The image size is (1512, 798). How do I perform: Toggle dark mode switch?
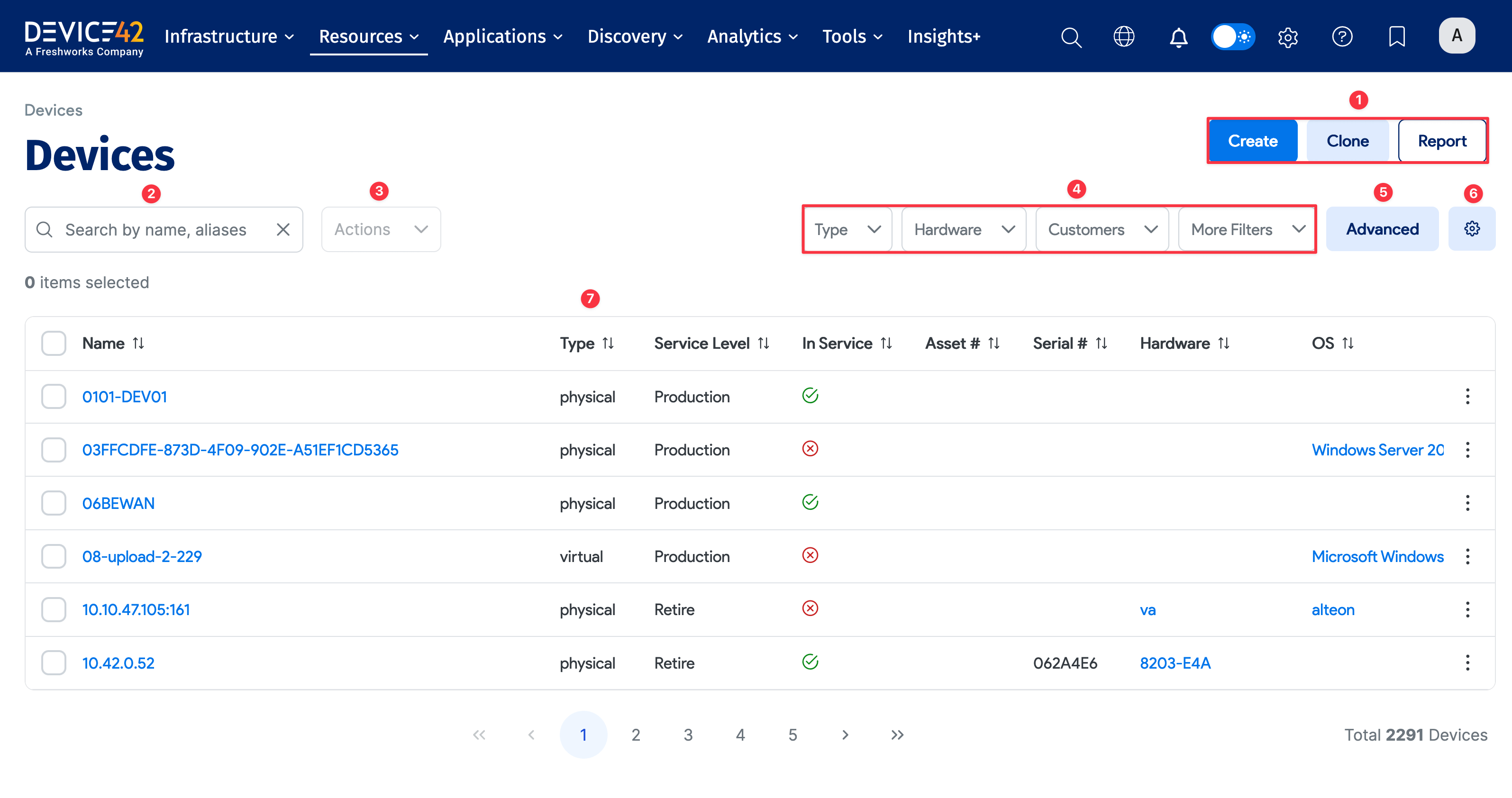[x=1233, y=36]
